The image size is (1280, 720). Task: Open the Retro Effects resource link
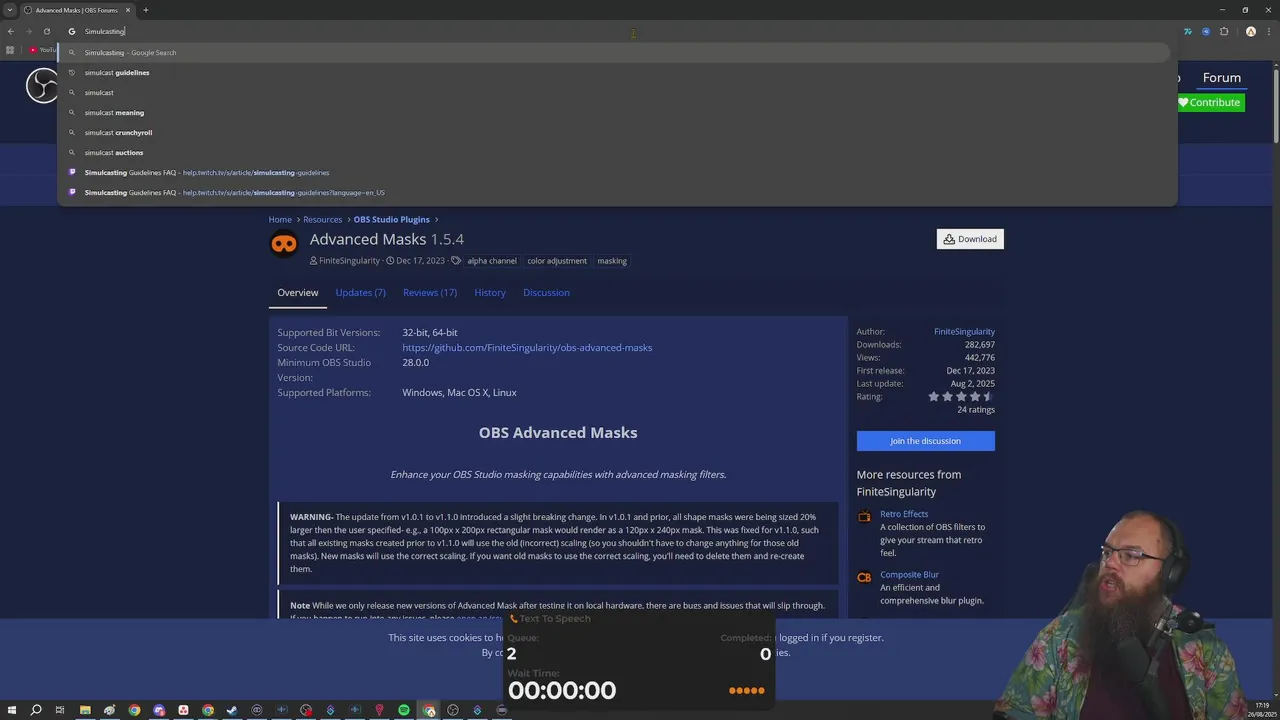point(904,514)
